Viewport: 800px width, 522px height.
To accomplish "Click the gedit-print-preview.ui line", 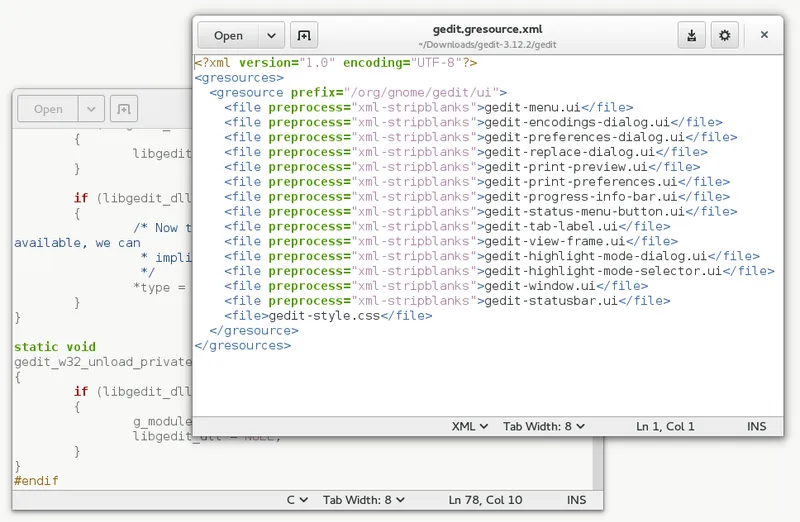I will click(x=462, y=166).
